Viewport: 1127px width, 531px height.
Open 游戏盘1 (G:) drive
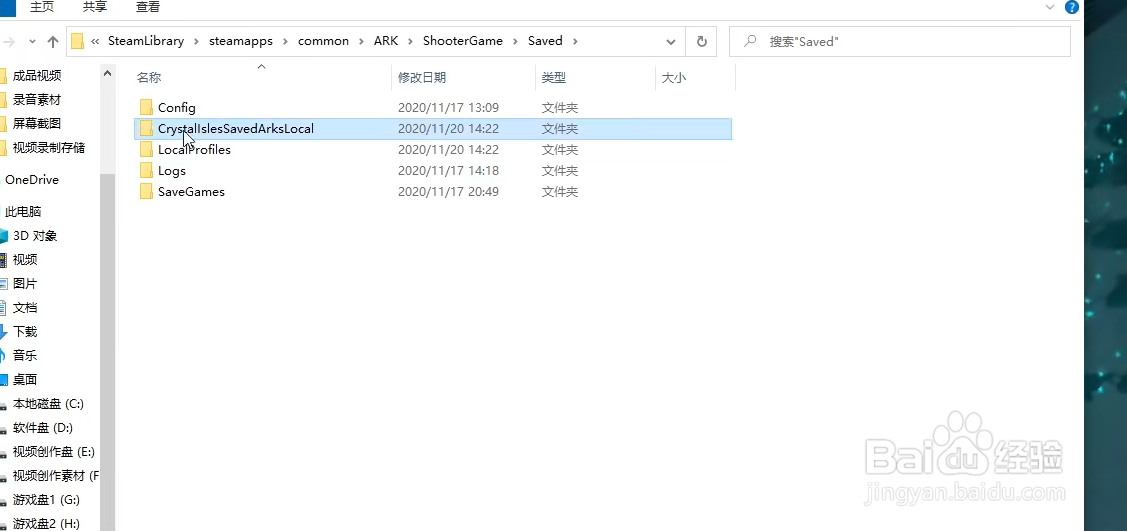[x=46, y=499]
